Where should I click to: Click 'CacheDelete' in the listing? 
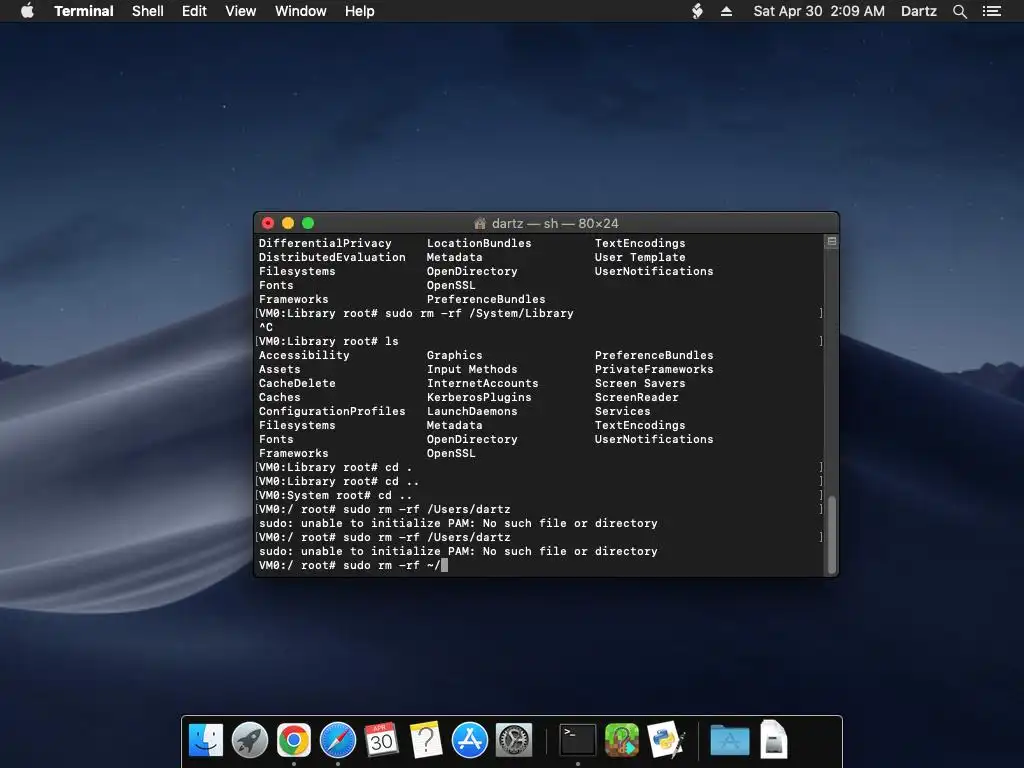297,383
